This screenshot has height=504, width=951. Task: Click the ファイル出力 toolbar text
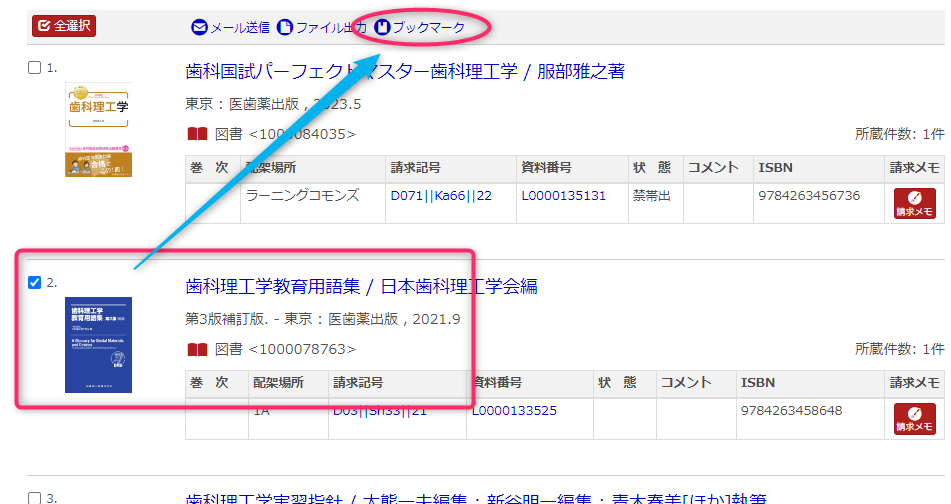330,27
